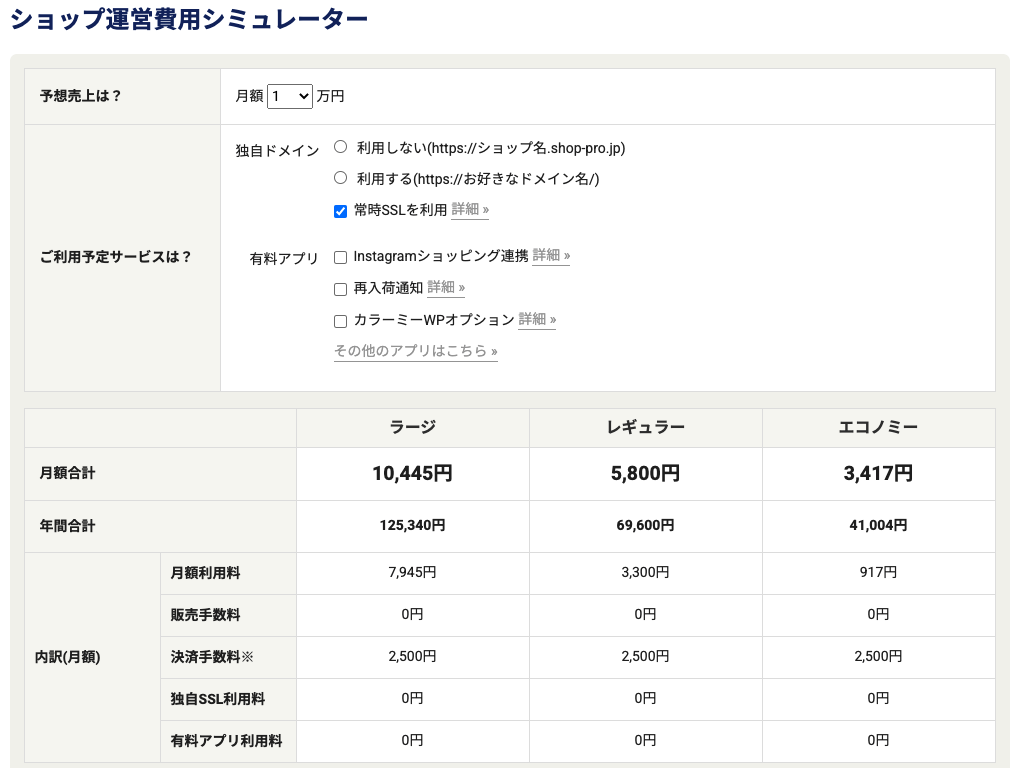Viewport: 1014px width, 768px height.
Task: Click the 5,800円 monthly total for レギュラー
Action: point(645,473)
